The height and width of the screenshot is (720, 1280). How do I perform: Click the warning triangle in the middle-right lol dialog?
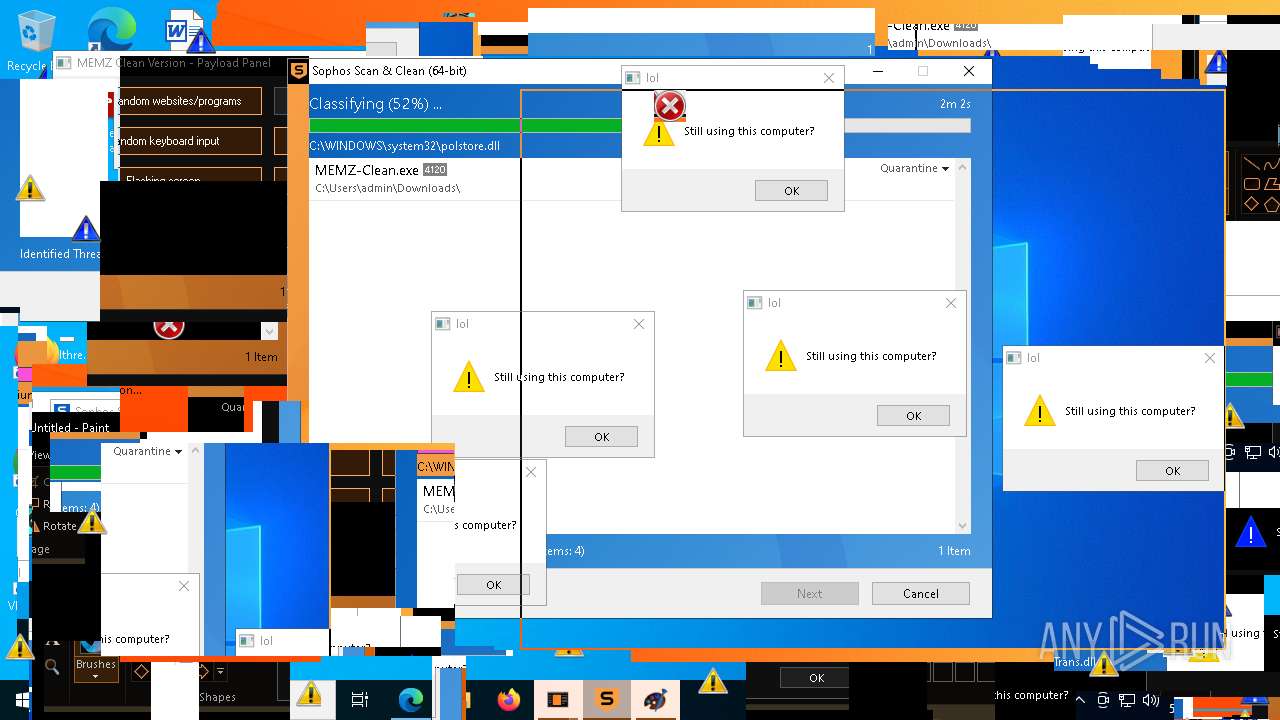pos(780,356)
